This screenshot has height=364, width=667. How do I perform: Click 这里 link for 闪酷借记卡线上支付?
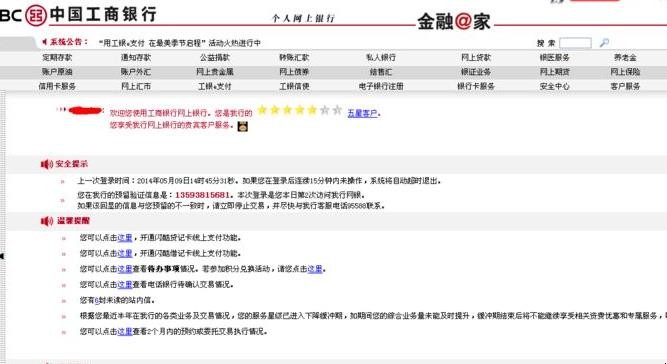click(125, 253)
